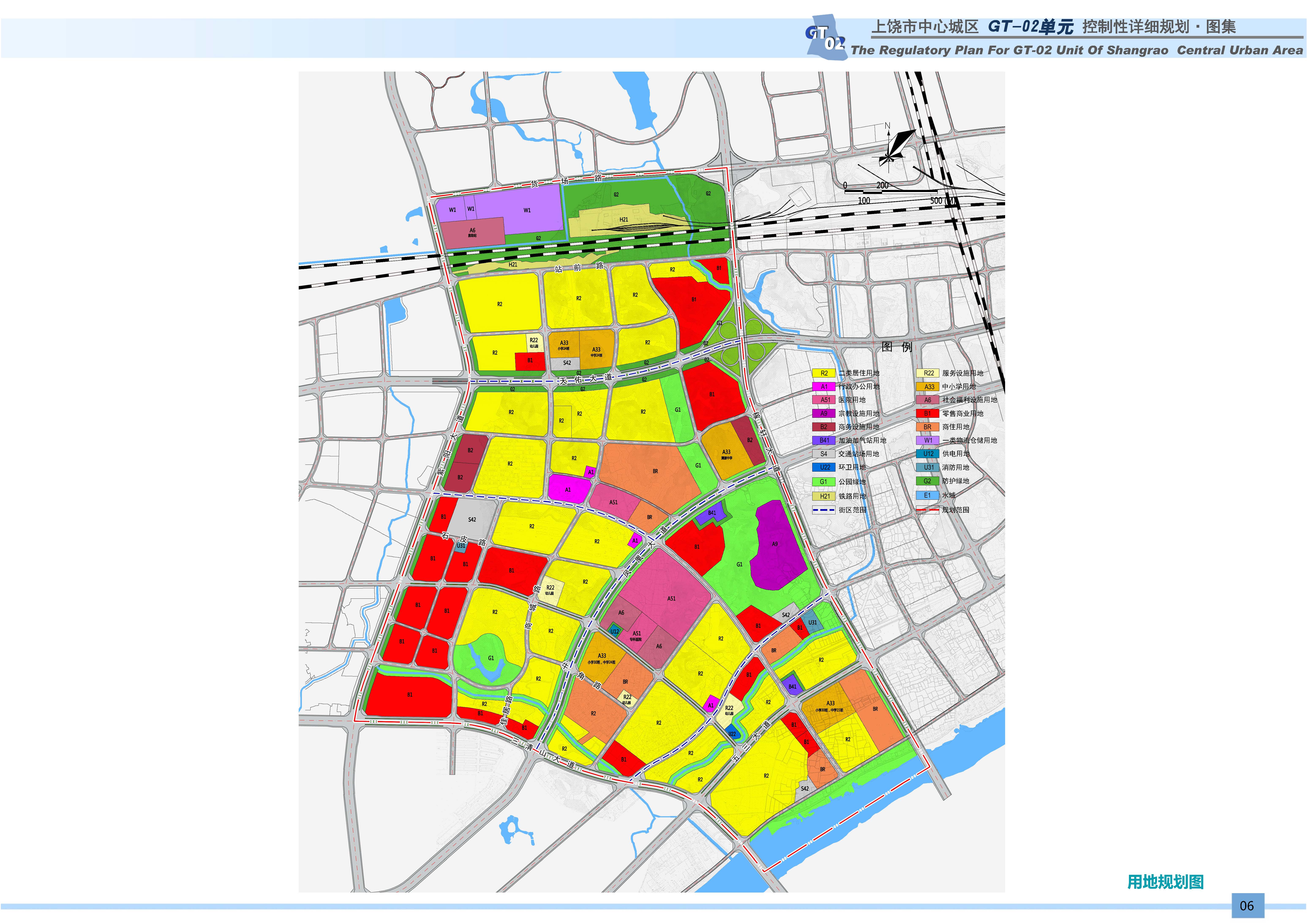This screenshot has width=1307, height=924.
Task: Click the B1 red legend swatch
Action: (x=928, y=414)
